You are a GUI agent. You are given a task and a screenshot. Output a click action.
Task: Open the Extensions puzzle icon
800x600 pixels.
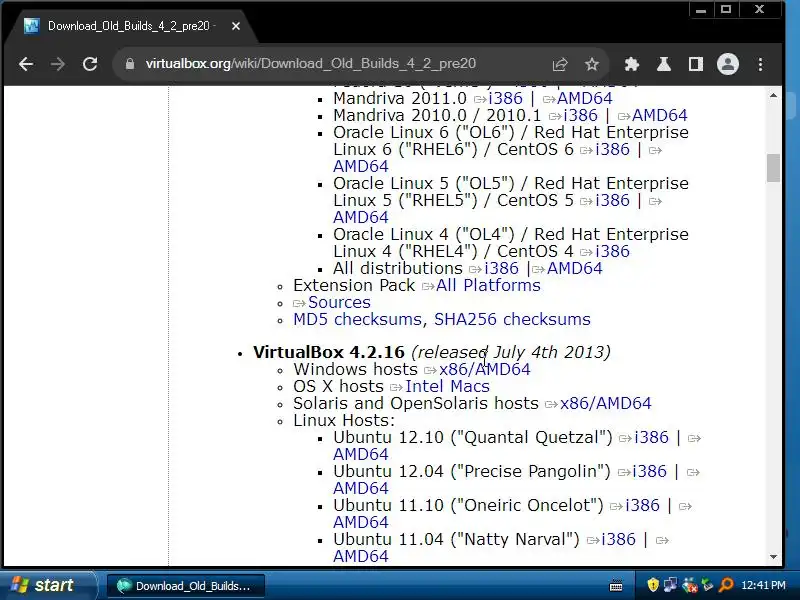[x=632, y=64]
